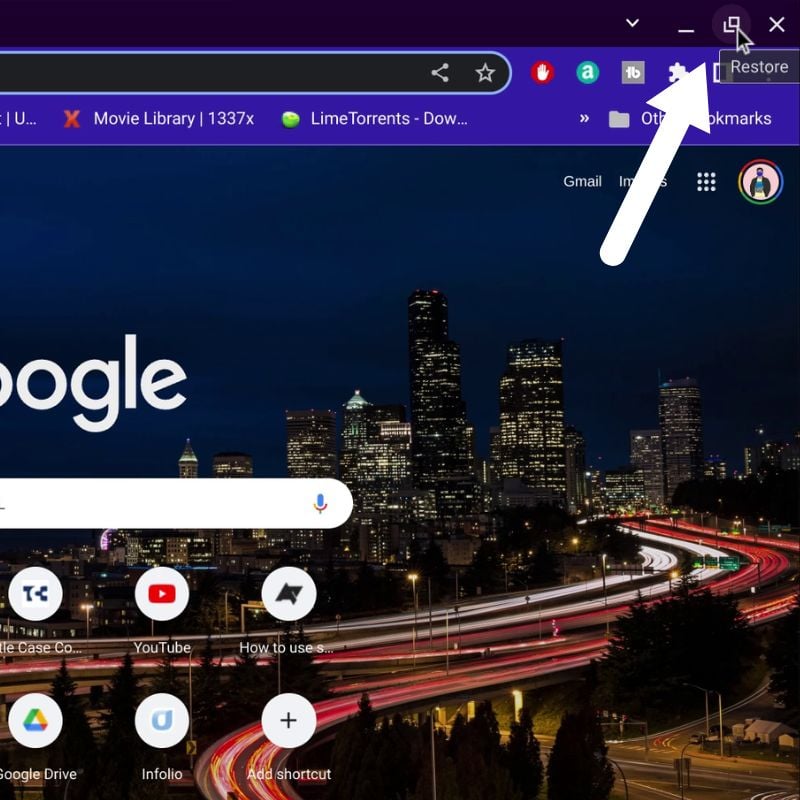800x800 pixels.
Task: Open the Google Drive shortcut
Action: [x=37, y=720]
